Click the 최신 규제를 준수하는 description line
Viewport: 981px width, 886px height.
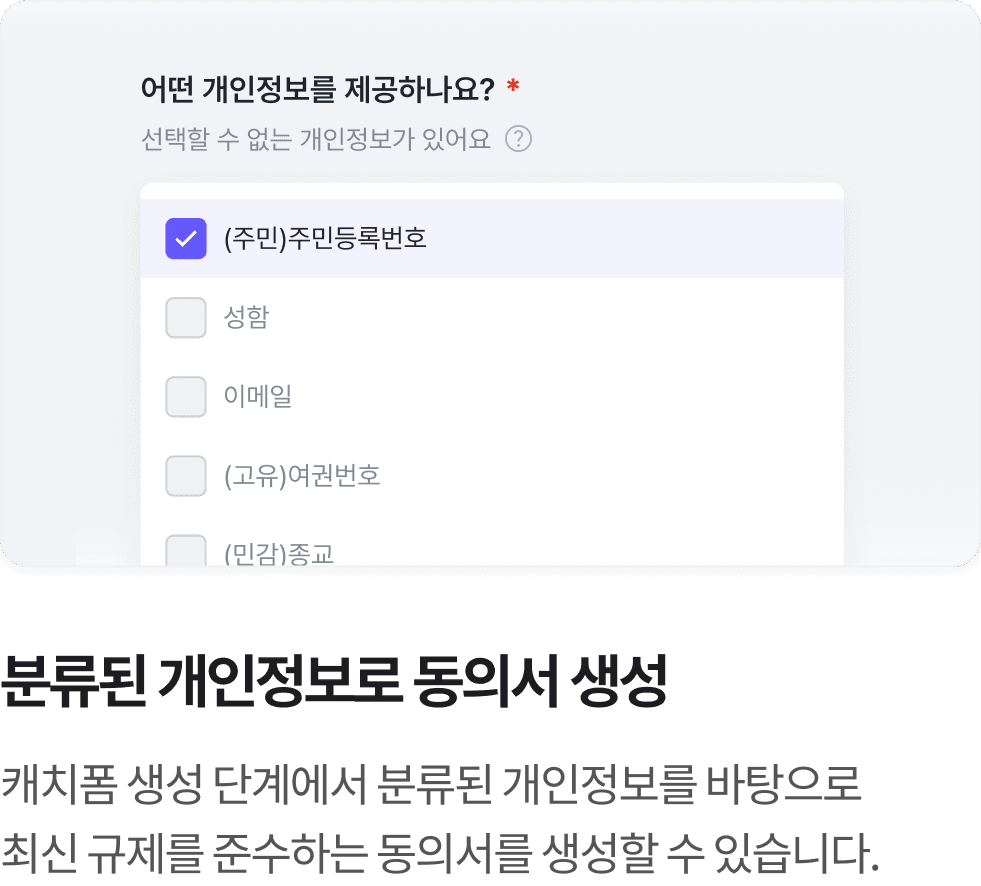tap(440, 852)
